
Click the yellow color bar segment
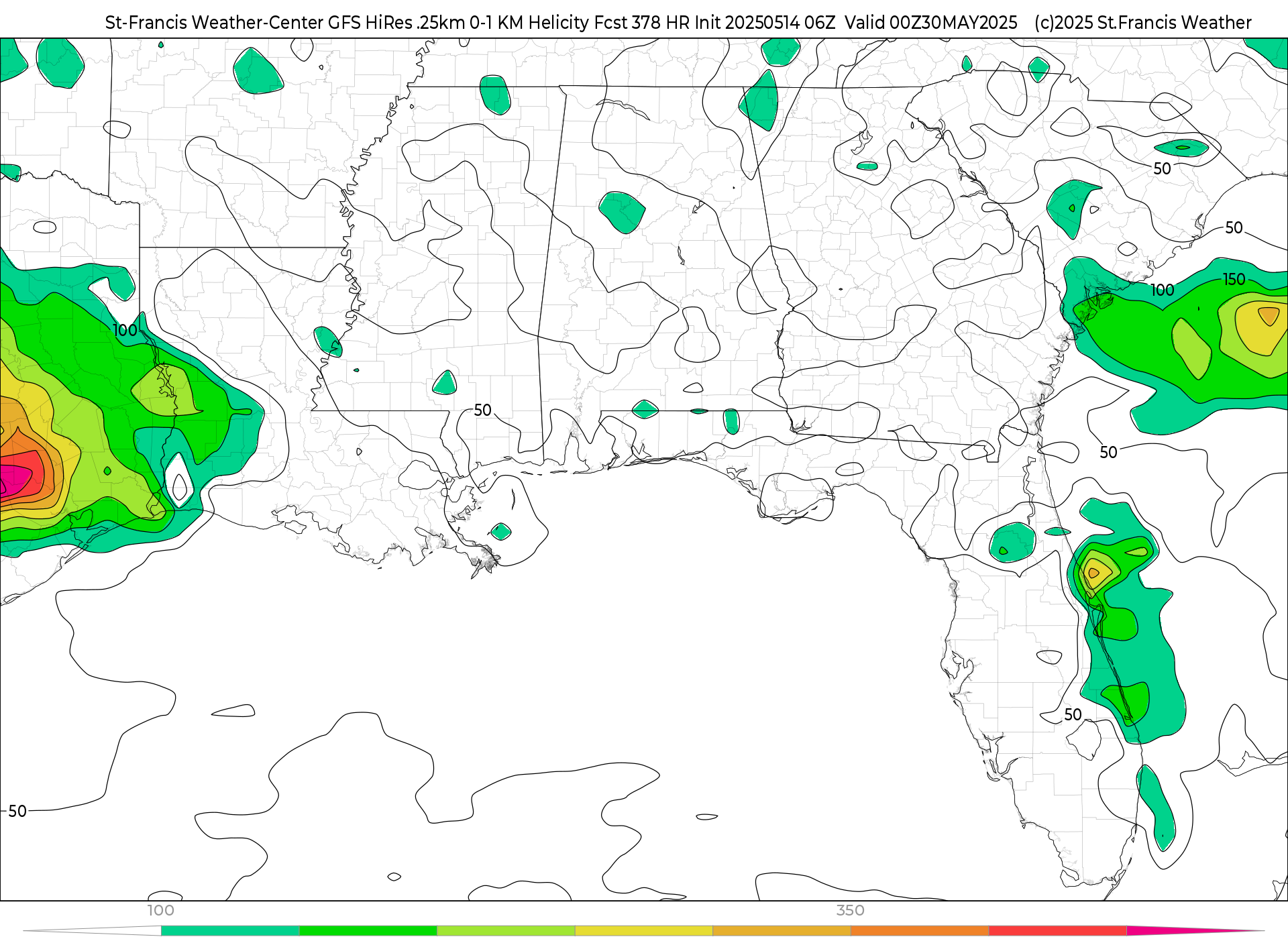click(644, 931)
